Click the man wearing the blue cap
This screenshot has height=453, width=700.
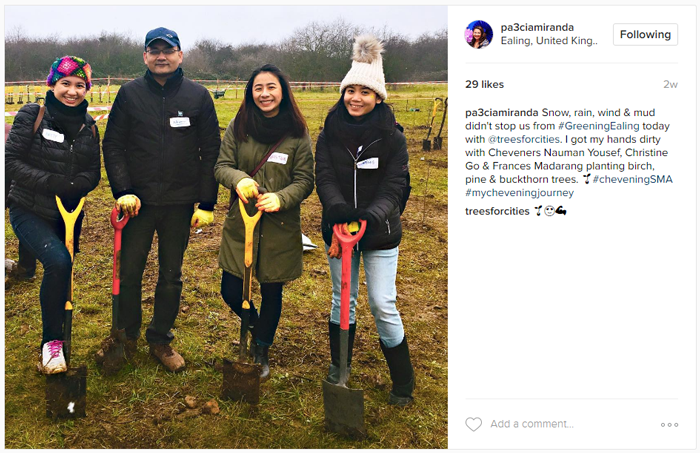(x=161, y=198)
